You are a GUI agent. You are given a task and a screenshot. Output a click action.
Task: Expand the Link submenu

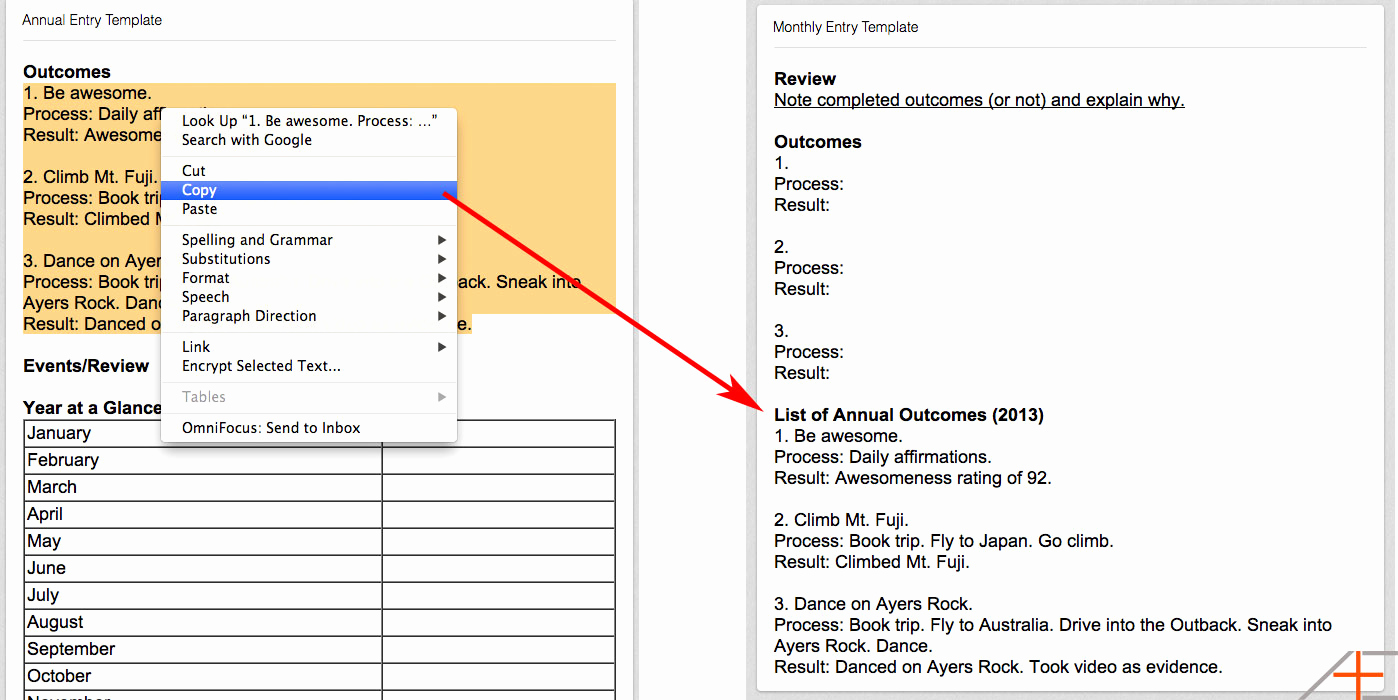click(309, 347)
